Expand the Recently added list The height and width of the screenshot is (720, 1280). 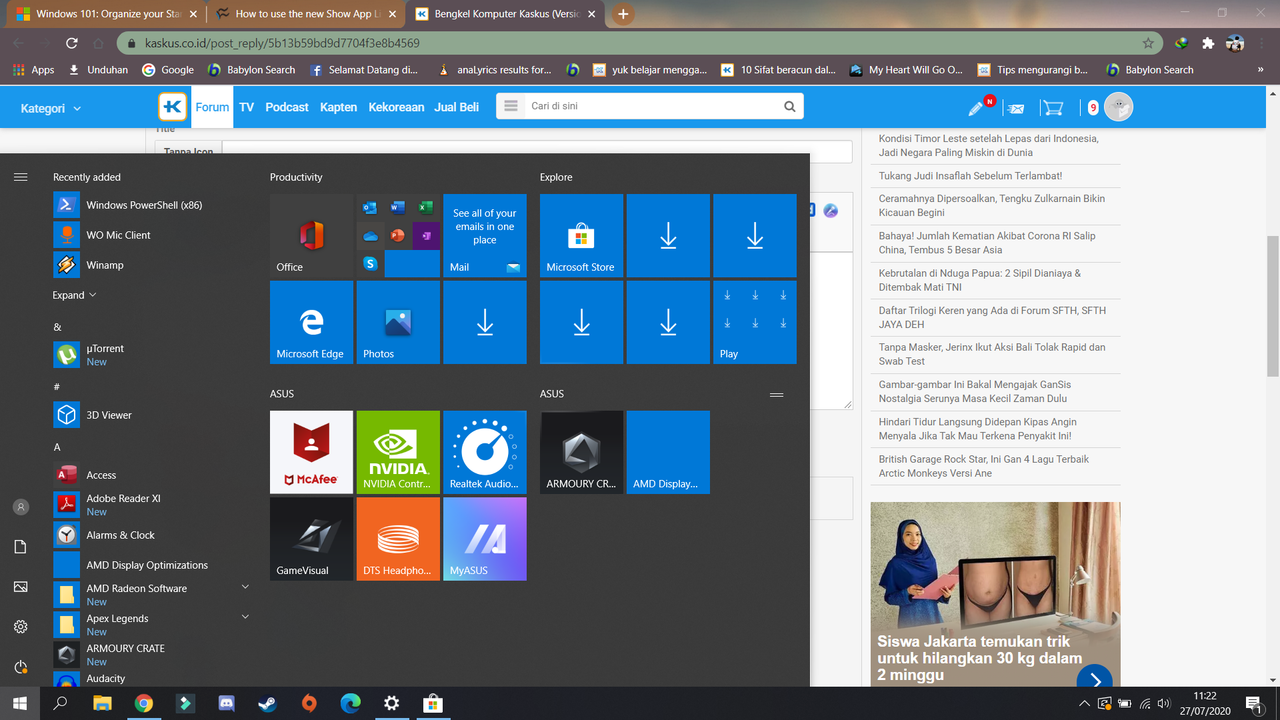pyautogui.click(x=75, y=295)
